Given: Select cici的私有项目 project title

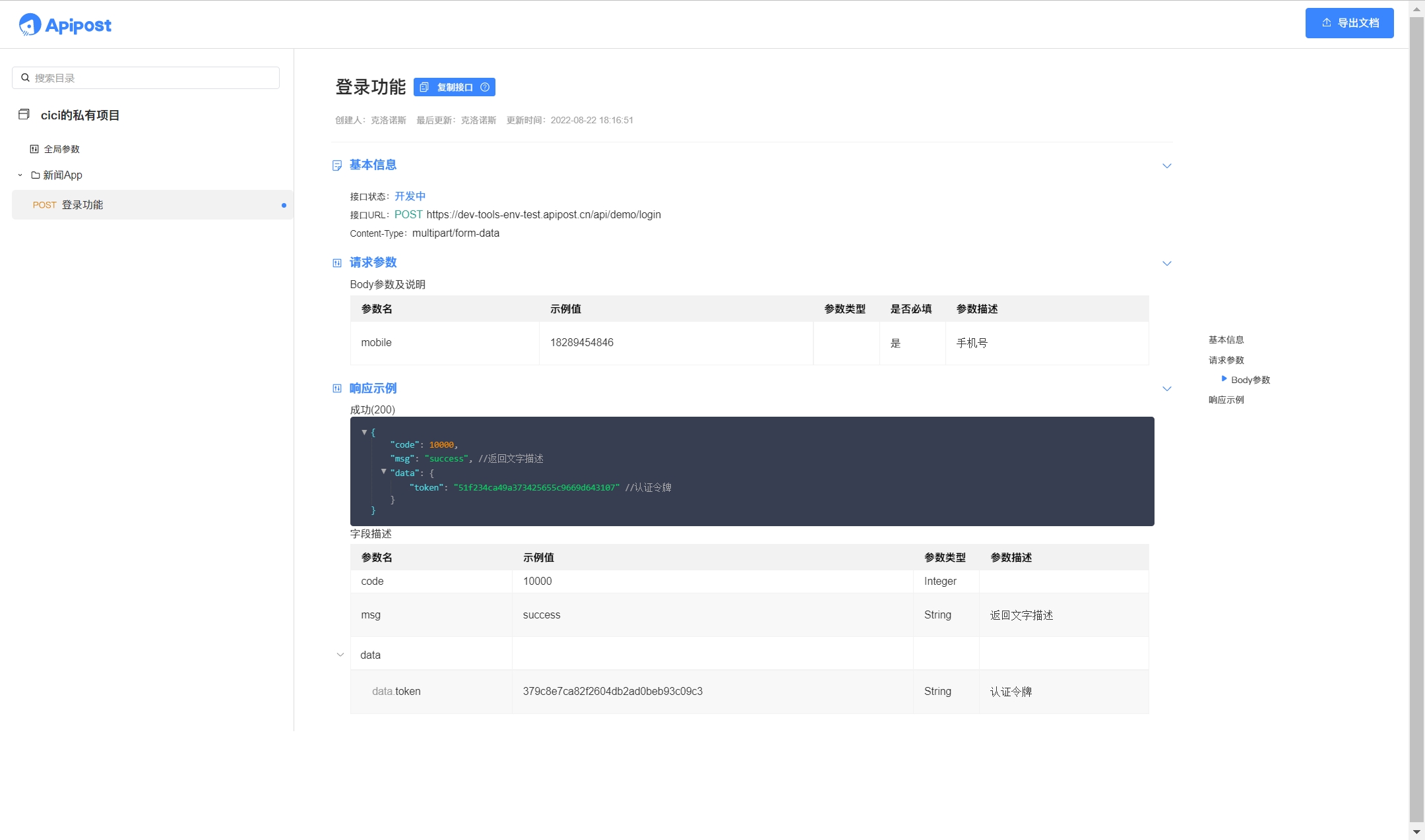Looking at the screenshot, I should click(x=80, y=115).
